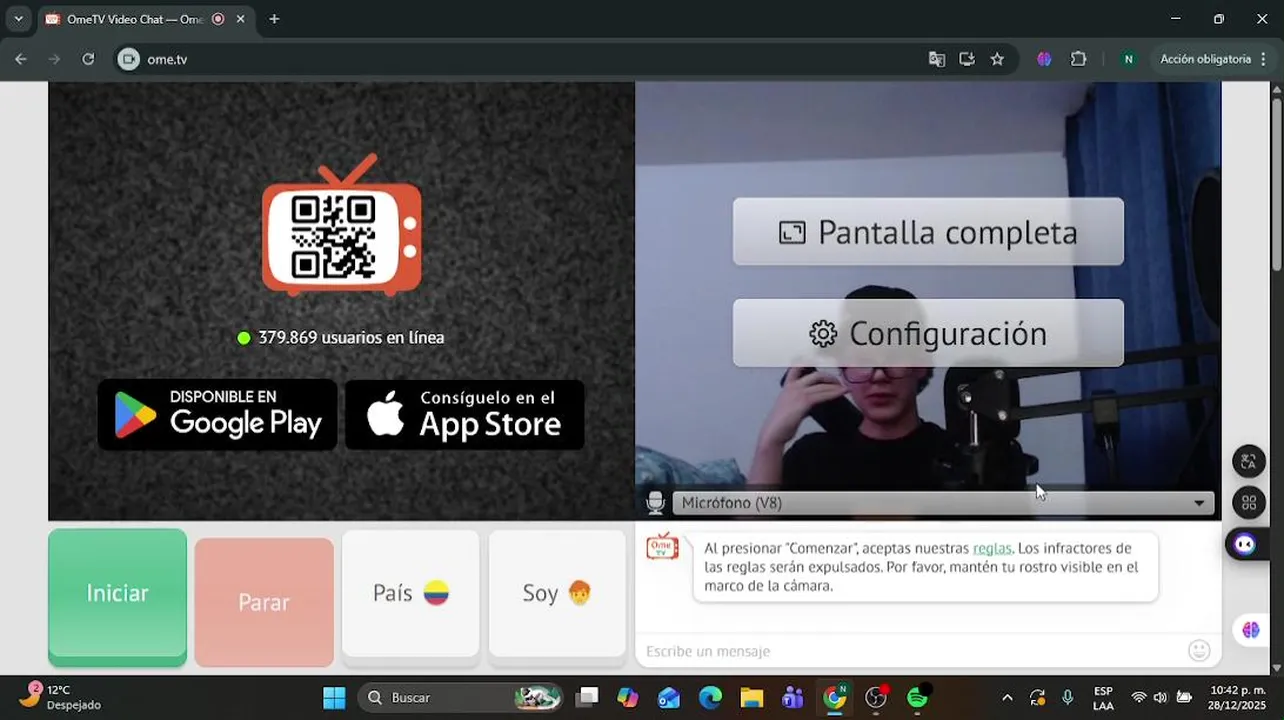The height and width of the screenshot is (720, 1284).
Task: Open the Windows Start menu
Action: (334, 697)
